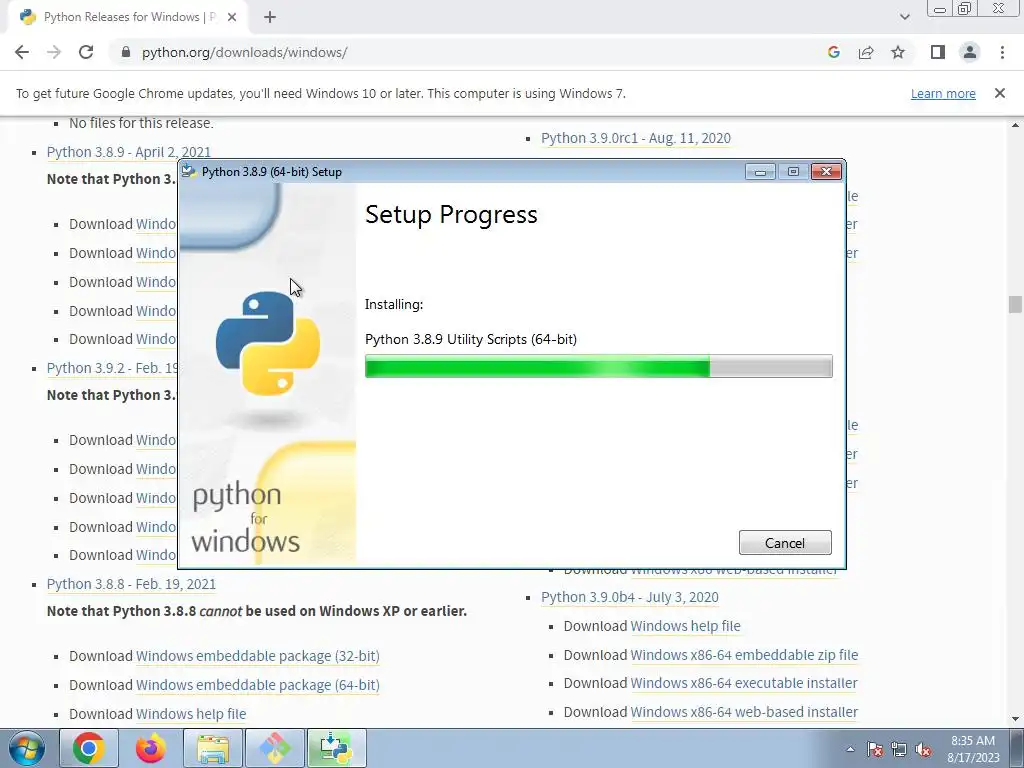Open the Python 3.9.0rc1 - Aug. 11, 2020 link

pos(636,138)
